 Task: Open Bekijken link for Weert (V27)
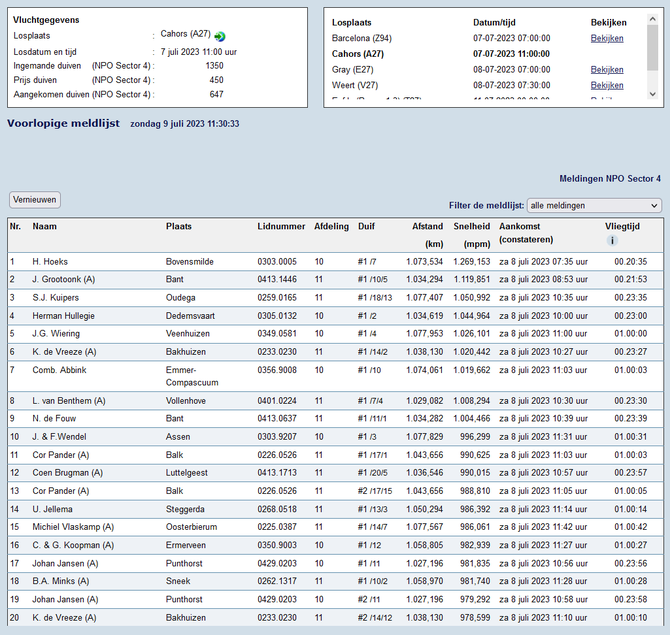coord(607,85)
